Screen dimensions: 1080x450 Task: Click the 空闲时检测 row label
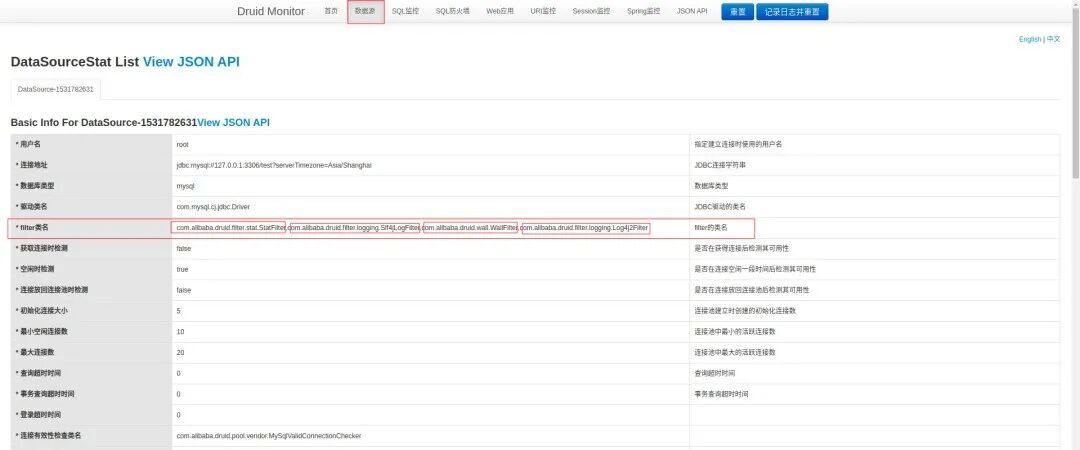pos(37,269)
